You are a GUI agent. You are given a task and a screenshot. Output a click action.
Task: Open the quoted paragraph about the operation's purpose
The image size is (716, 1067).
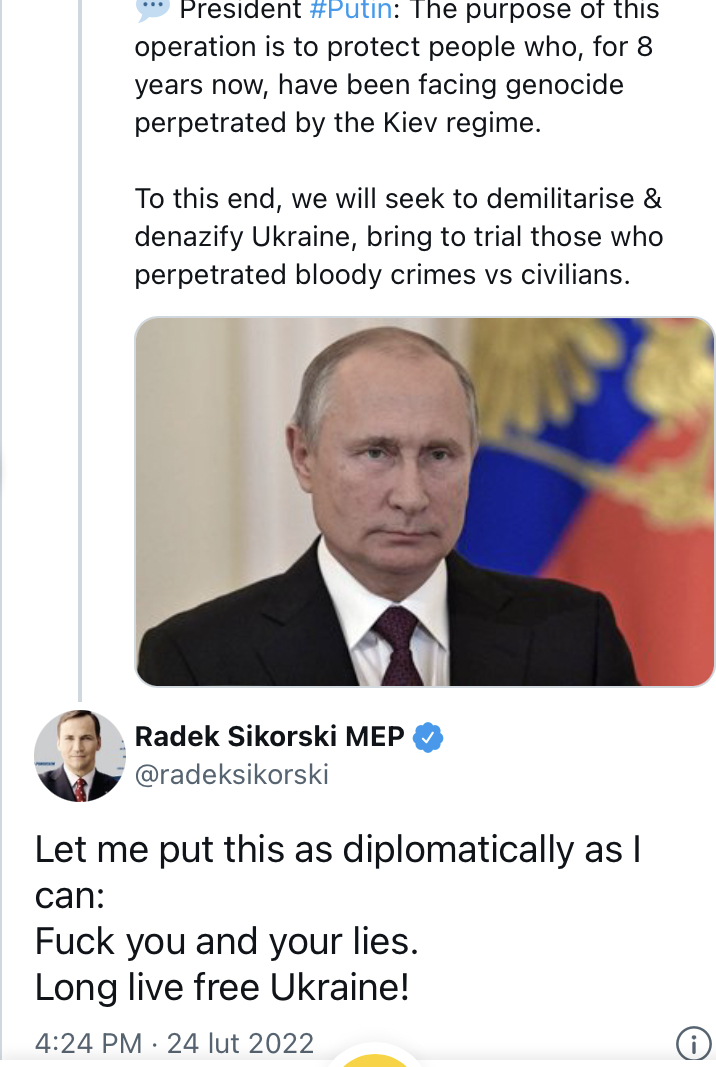pyautogui.click(x=393, y=84)
